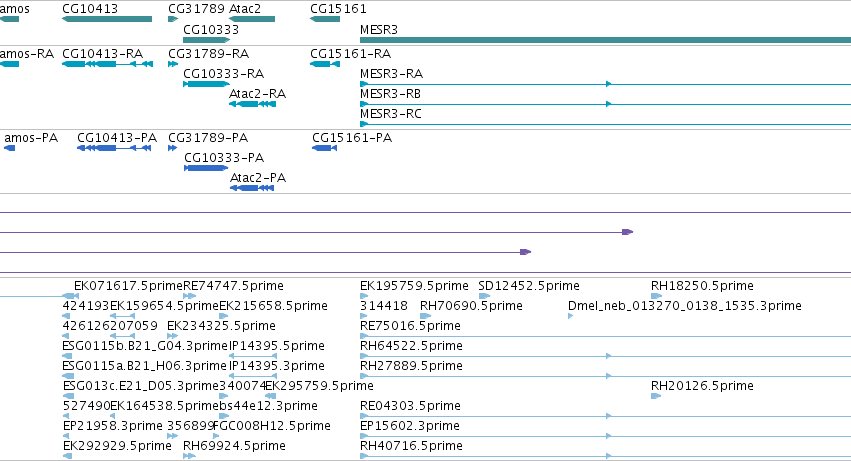Screen dimensions: 851x461
Task: Open the CG31789-PA protein label
Action: tap(208, 138)
